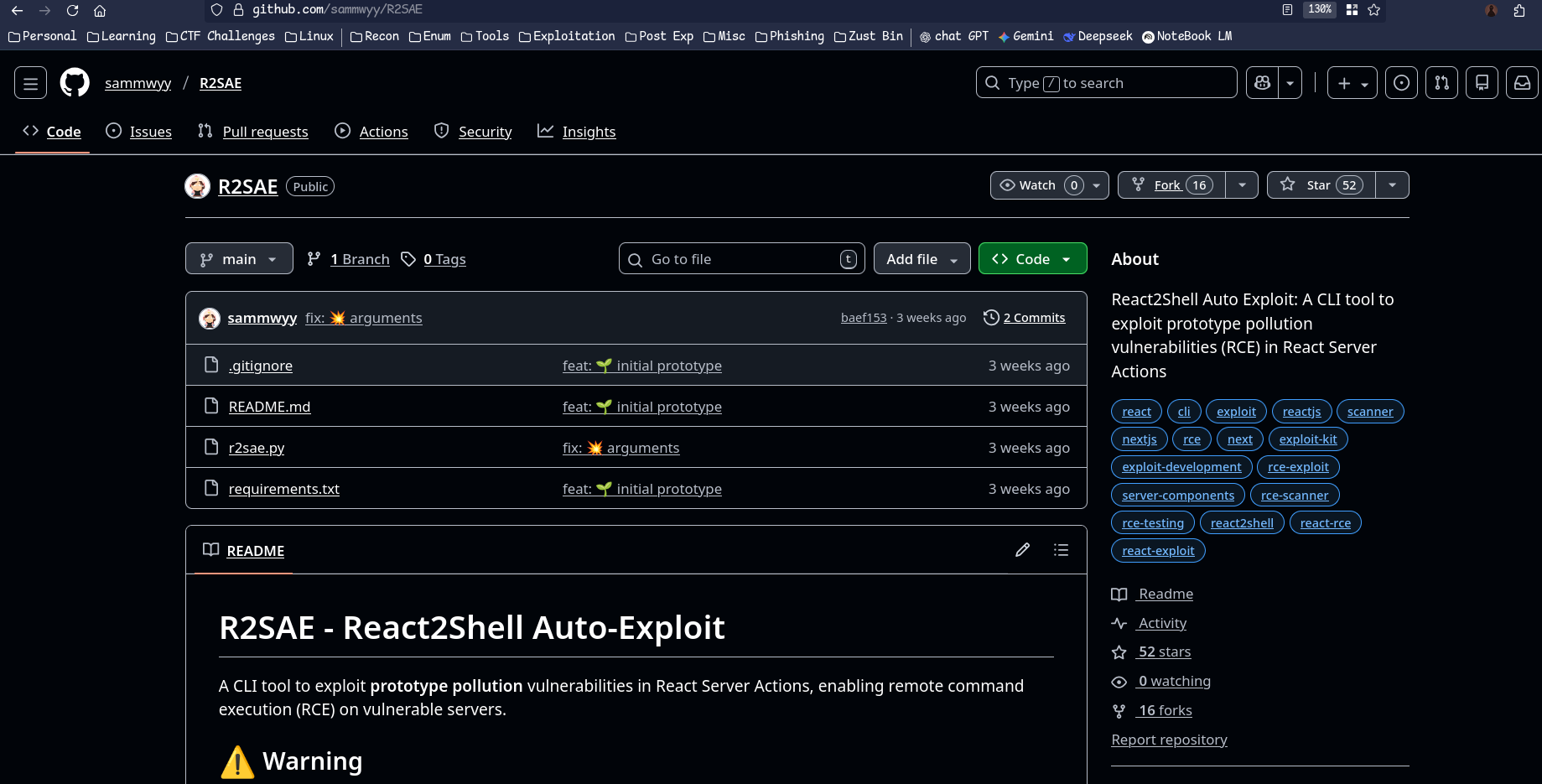
Task: View the 1 Branch link
Action: tap(349, 259)
